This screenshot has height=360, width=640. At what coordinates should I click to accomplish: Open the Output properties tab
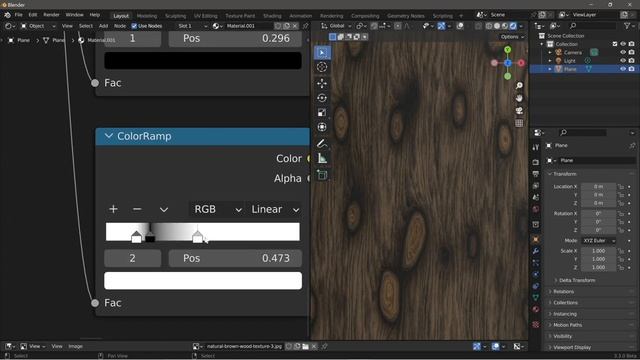[536, 174]
